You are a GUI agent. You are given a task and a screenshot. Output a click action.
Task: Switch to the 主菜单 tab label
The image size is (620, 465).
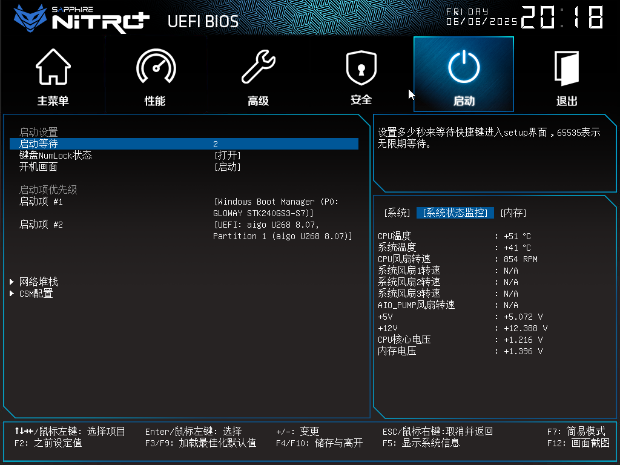(53, 101)
